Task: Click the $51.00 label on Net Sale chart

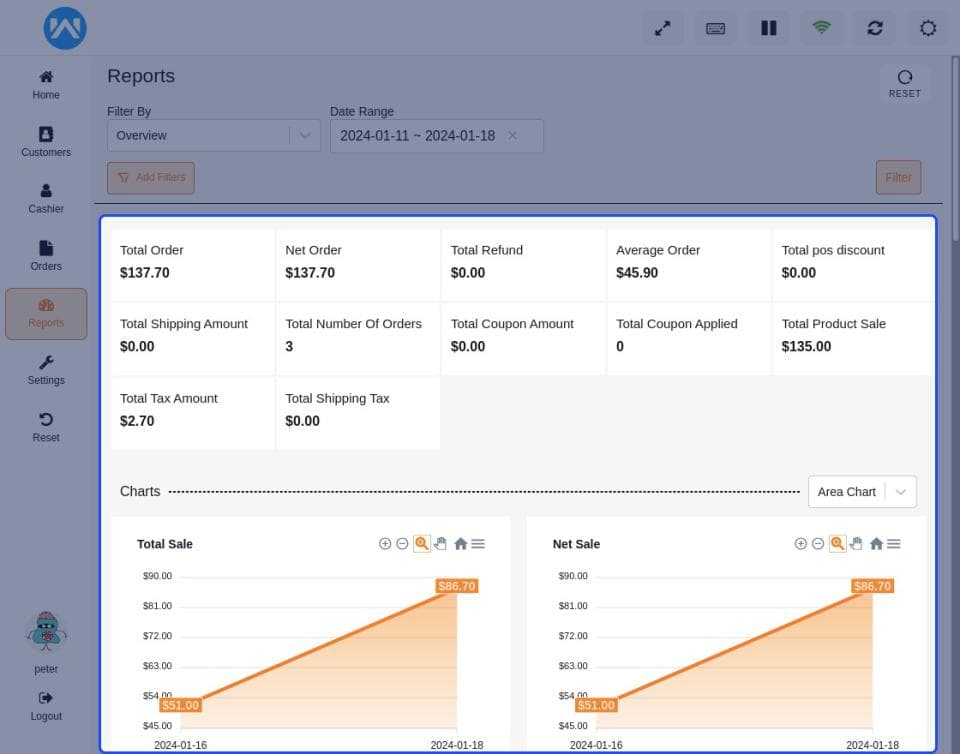Action: [x=596, y=705]
